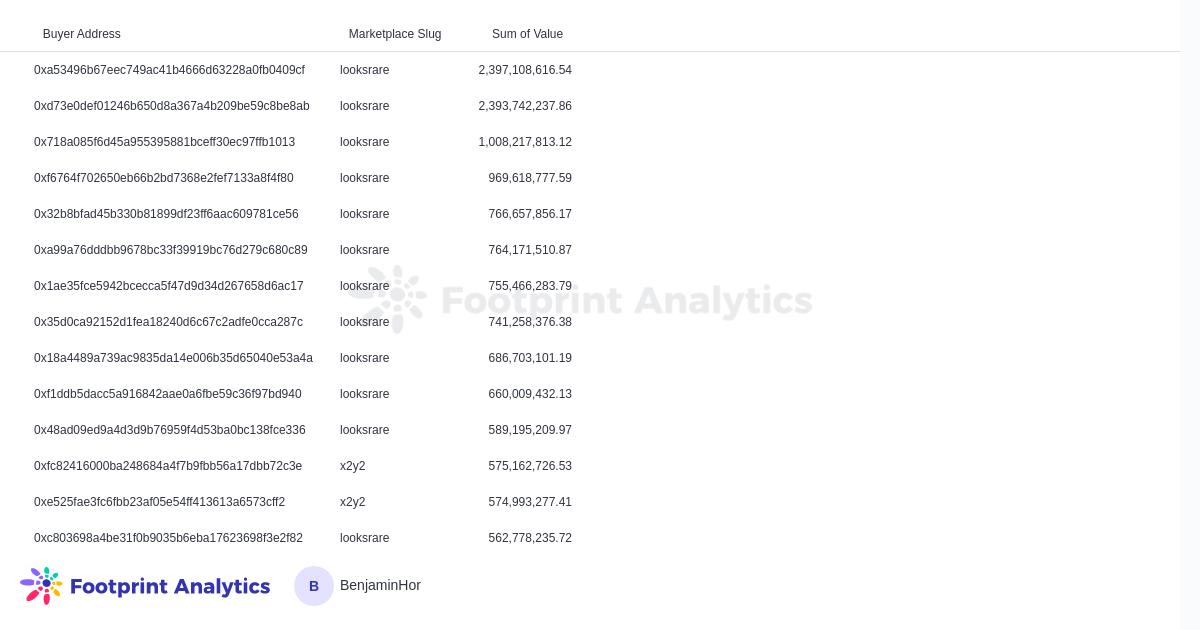Sort by Buyer Address column header
Screen dimensions: 1200x630
82,34
